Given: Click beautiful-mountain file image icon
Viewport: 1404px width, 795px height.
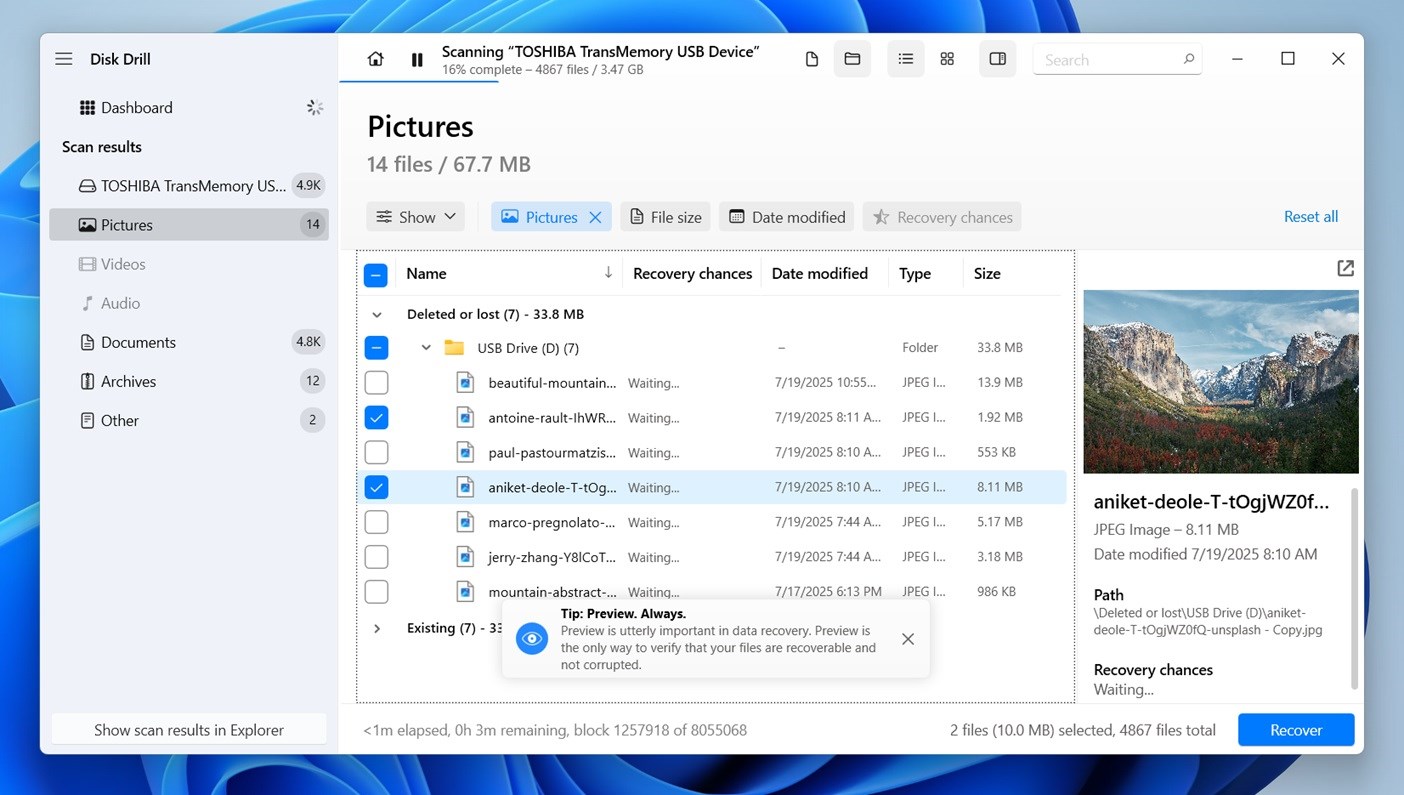Looking at the screenshot, I should (465, 382).
